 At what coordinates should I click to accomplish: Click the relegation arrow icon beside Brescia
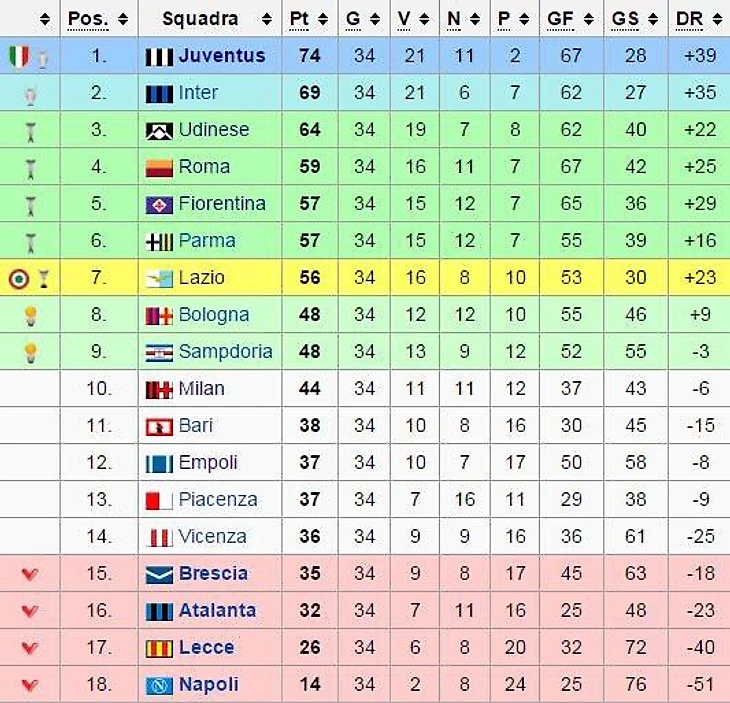[29, 574]
